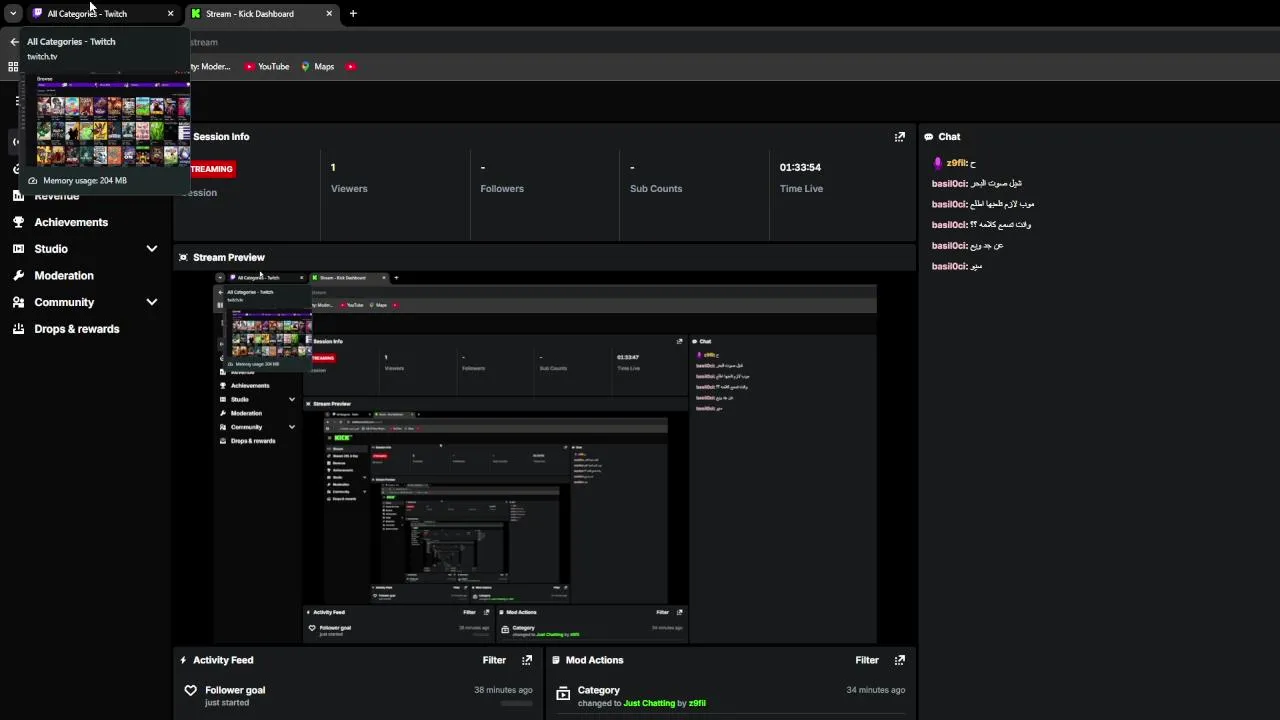The image size is (1280, 720).
Task: Pop out the Activity Feed panel
Action: pyautogui.click(x=527, y=661)
